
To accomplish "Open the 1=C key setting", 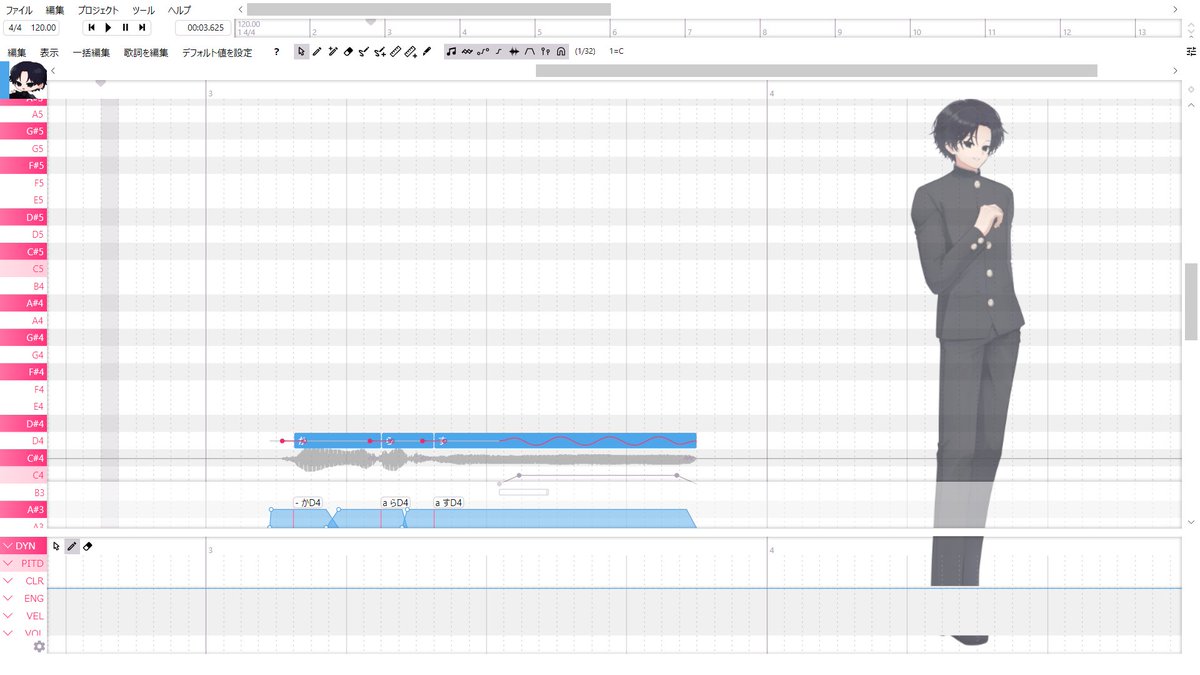I will 616,51.
